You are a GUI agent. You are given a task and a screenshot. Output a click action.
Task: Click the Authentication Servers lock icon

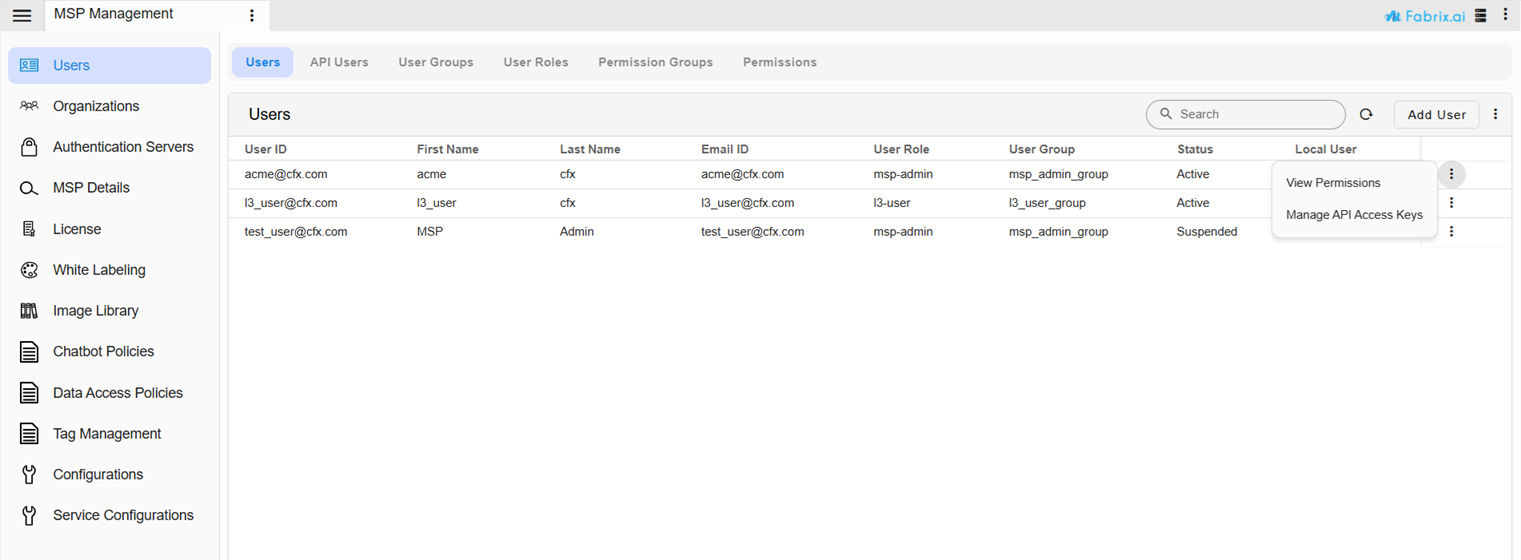coord(30,147)
